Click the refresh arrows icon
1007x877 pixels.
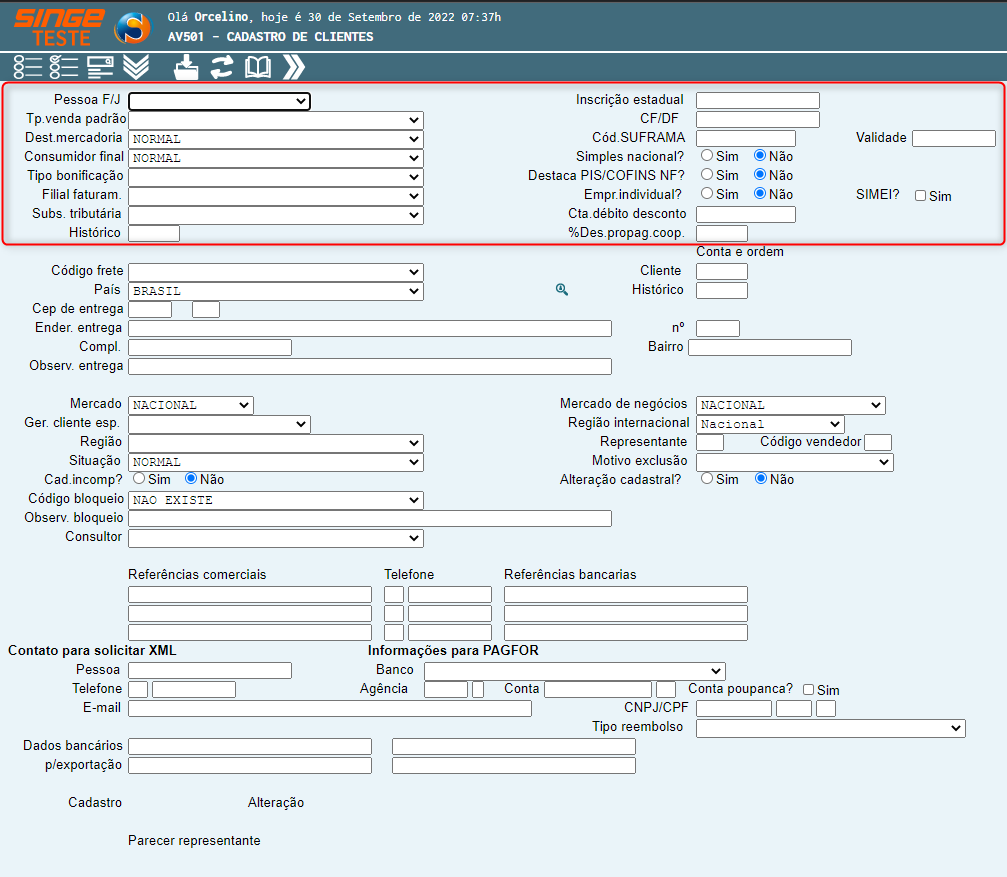pyautogui.click(x=222, y=67)
